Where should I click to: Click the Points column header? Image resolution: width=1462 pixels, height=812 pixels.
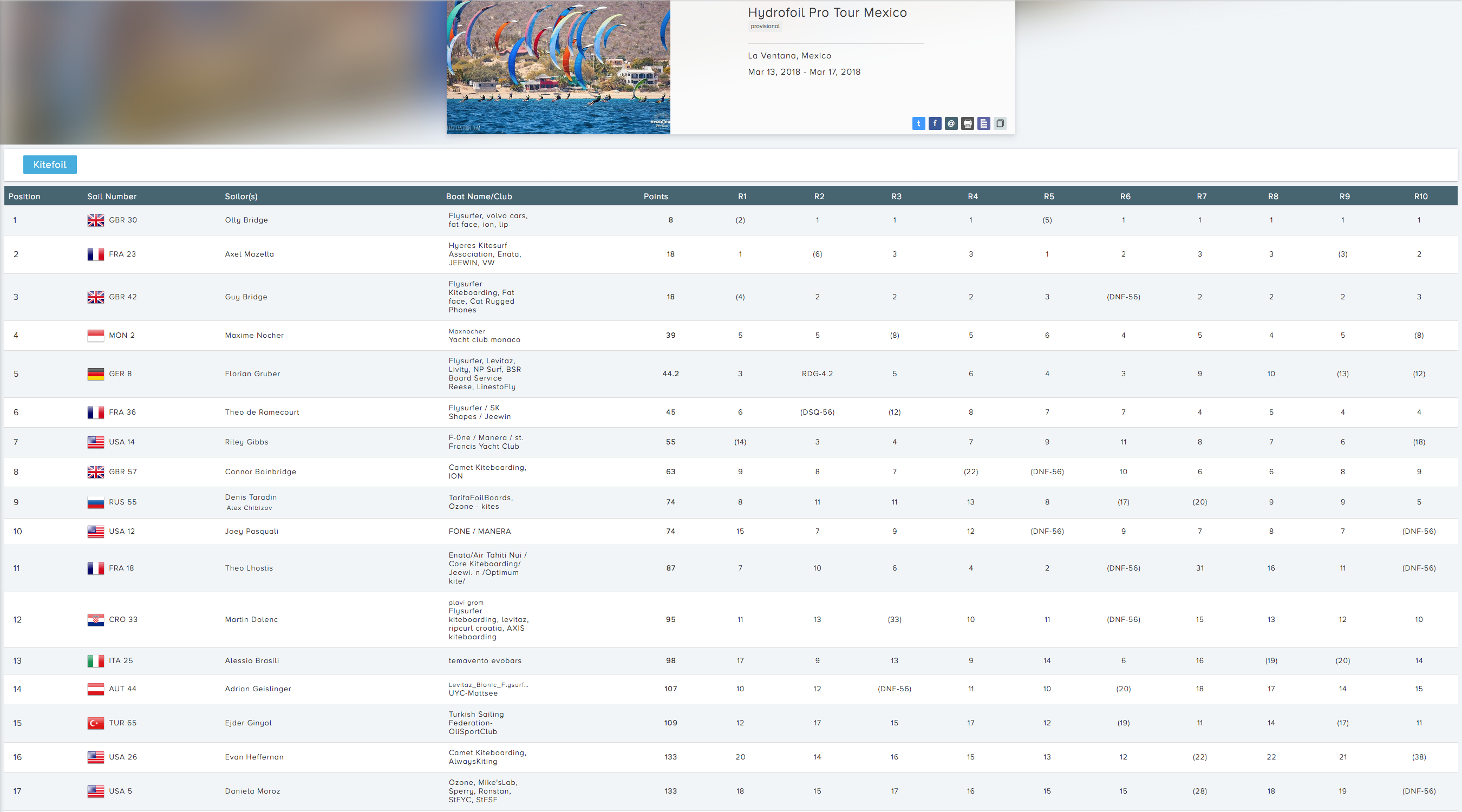656,197
